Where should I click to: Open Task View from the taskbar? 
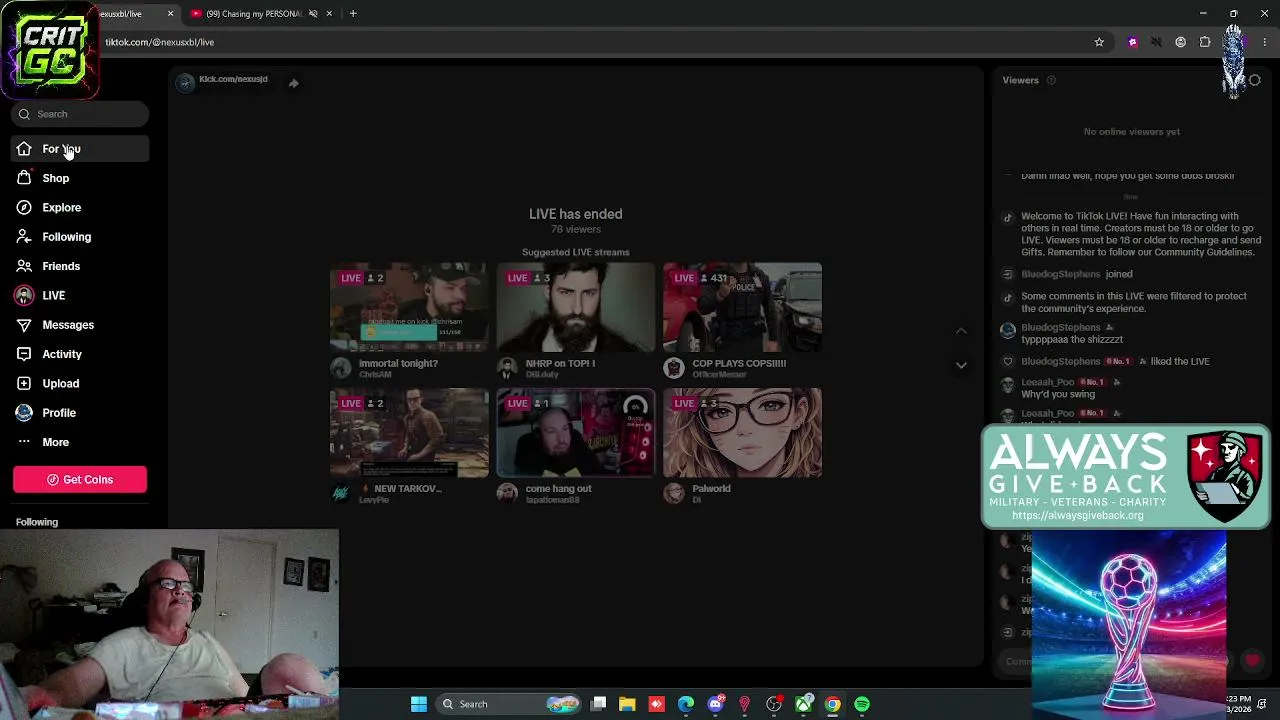pos(598,704)
